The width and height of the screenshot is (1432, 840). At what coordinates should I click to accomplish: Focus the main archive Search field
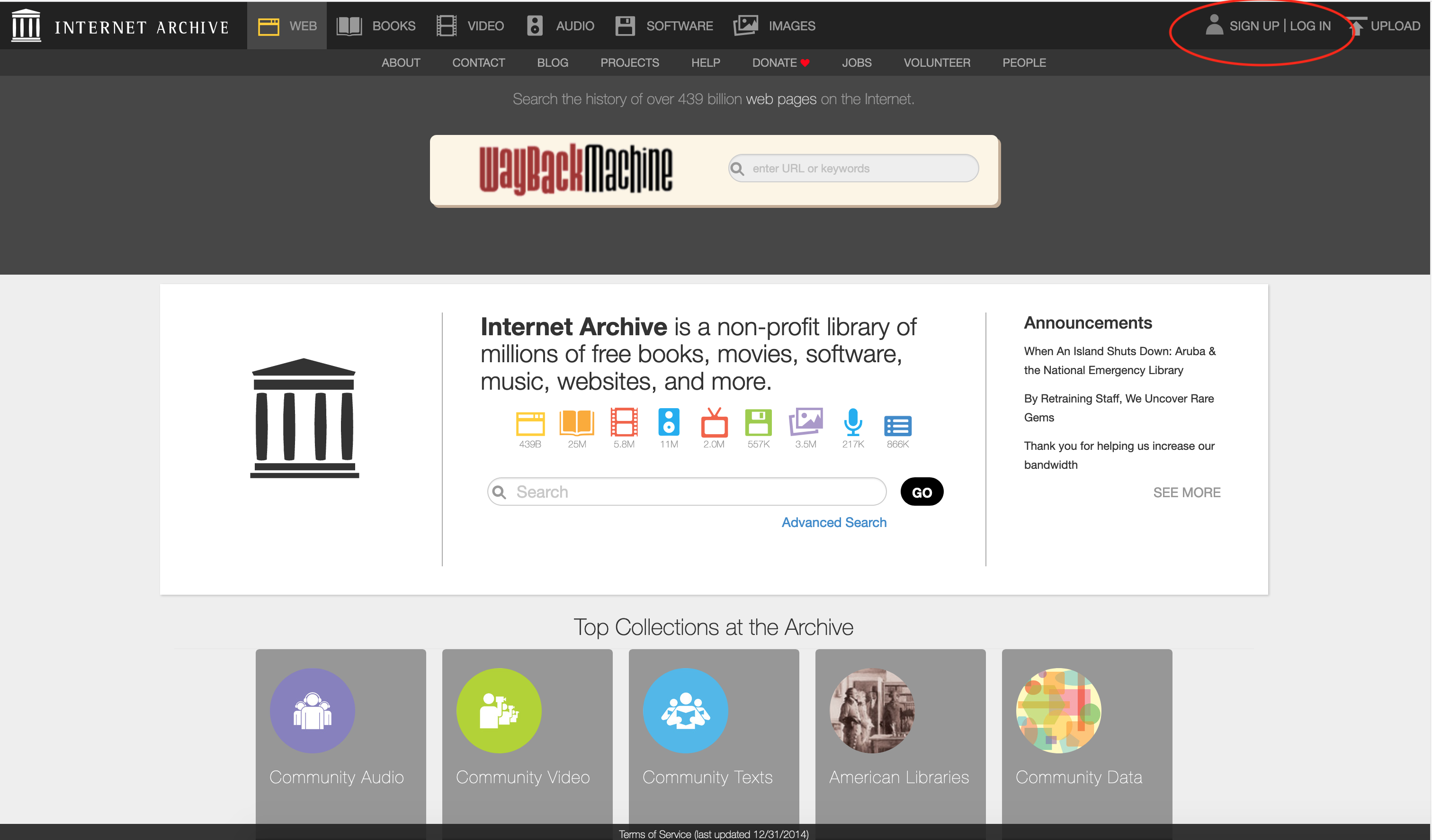tap(687, 492)
